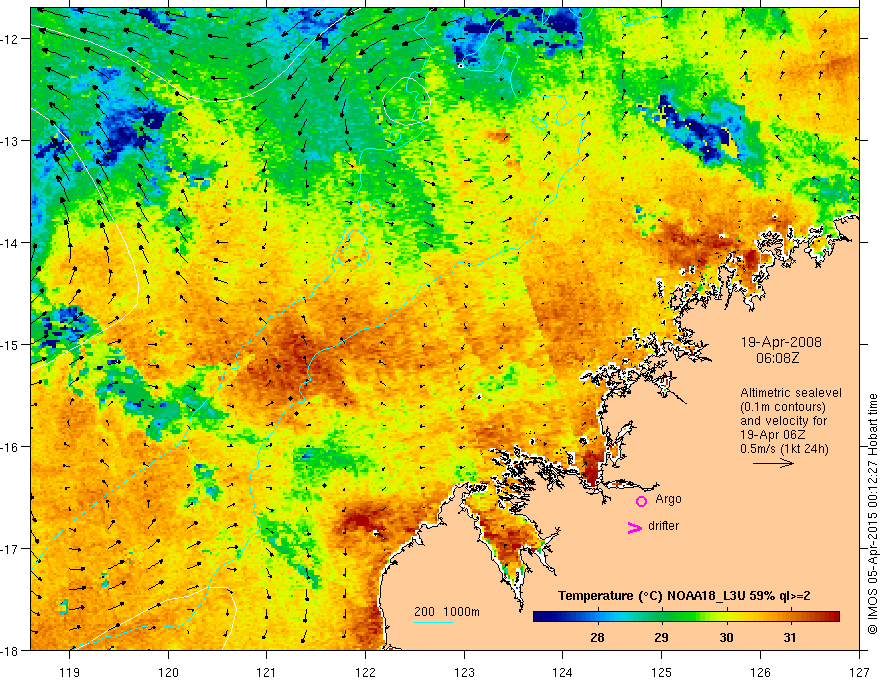Click longitude axis label 121
This screenshot has width=880, height=680.
267,672
